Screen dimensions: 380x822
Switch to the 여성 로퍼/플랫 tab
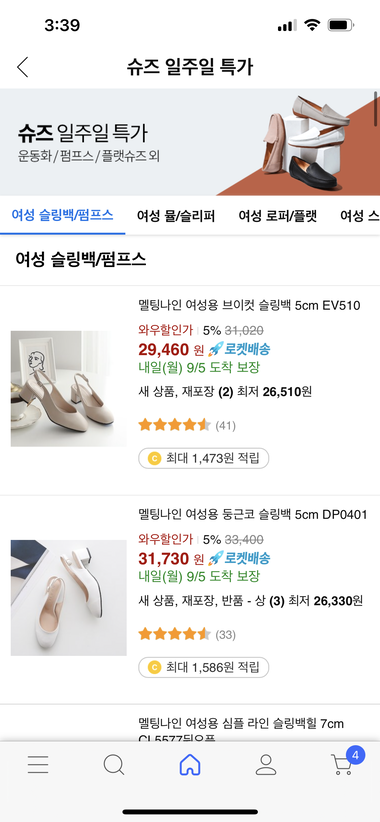278,215
